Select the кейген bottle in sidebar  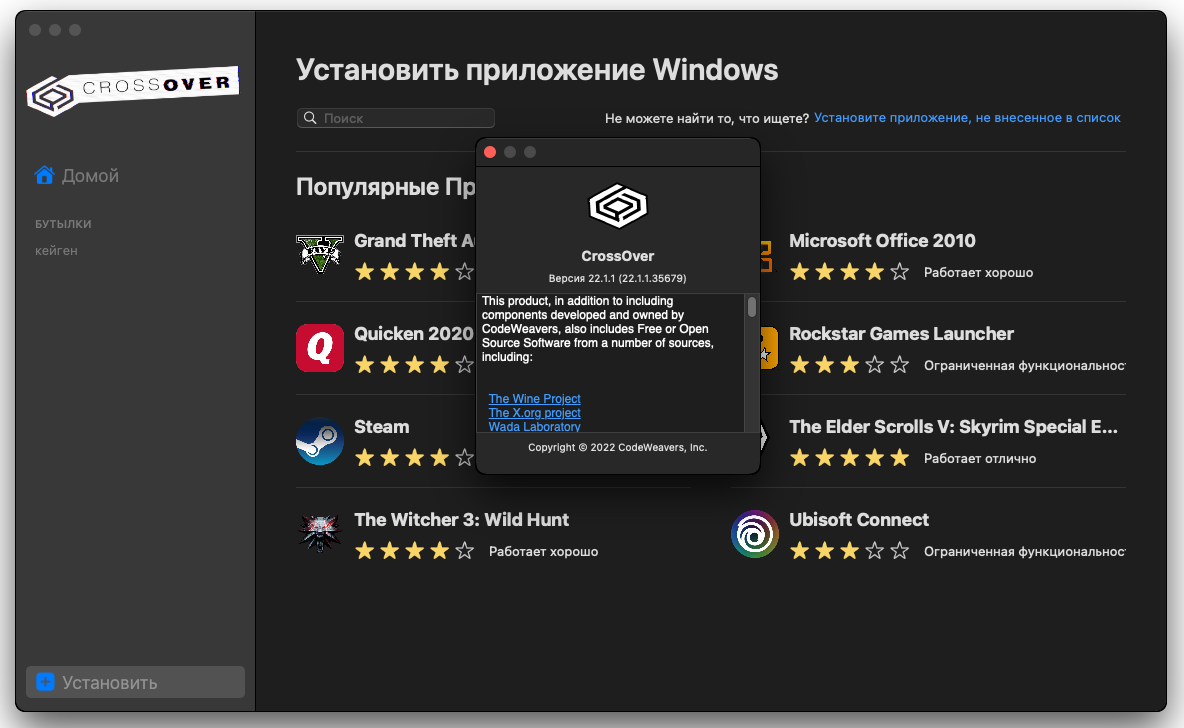tap(56, 251)
